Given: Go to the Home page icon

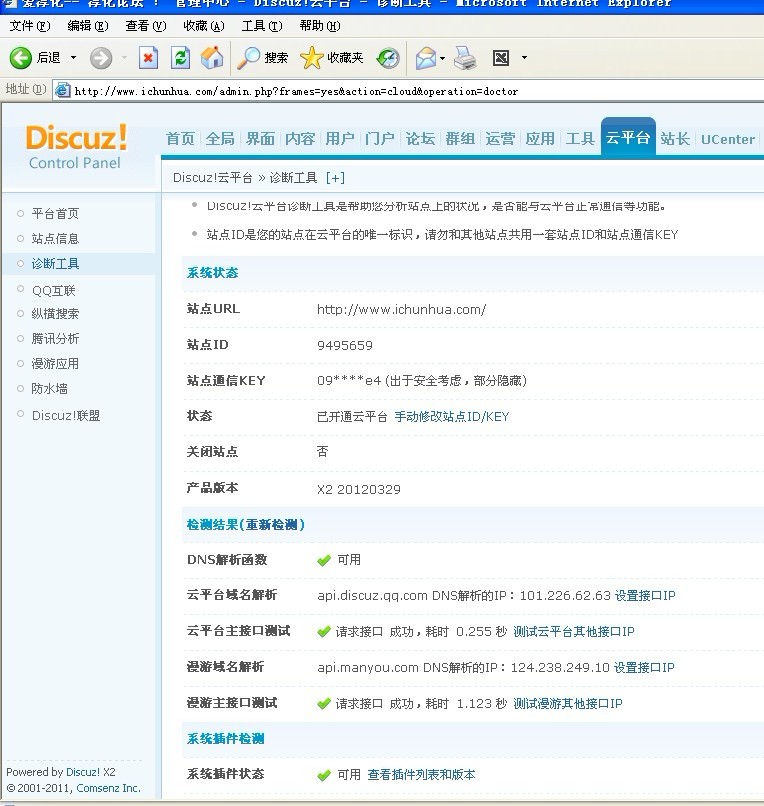Looking at the screenshot, I should (212, 58).
